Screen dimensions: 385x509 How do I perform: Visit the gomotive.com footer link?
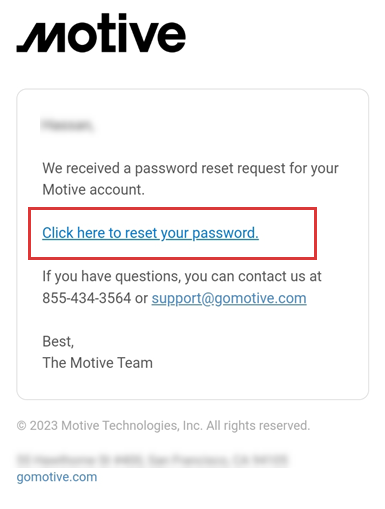[57, 477]
